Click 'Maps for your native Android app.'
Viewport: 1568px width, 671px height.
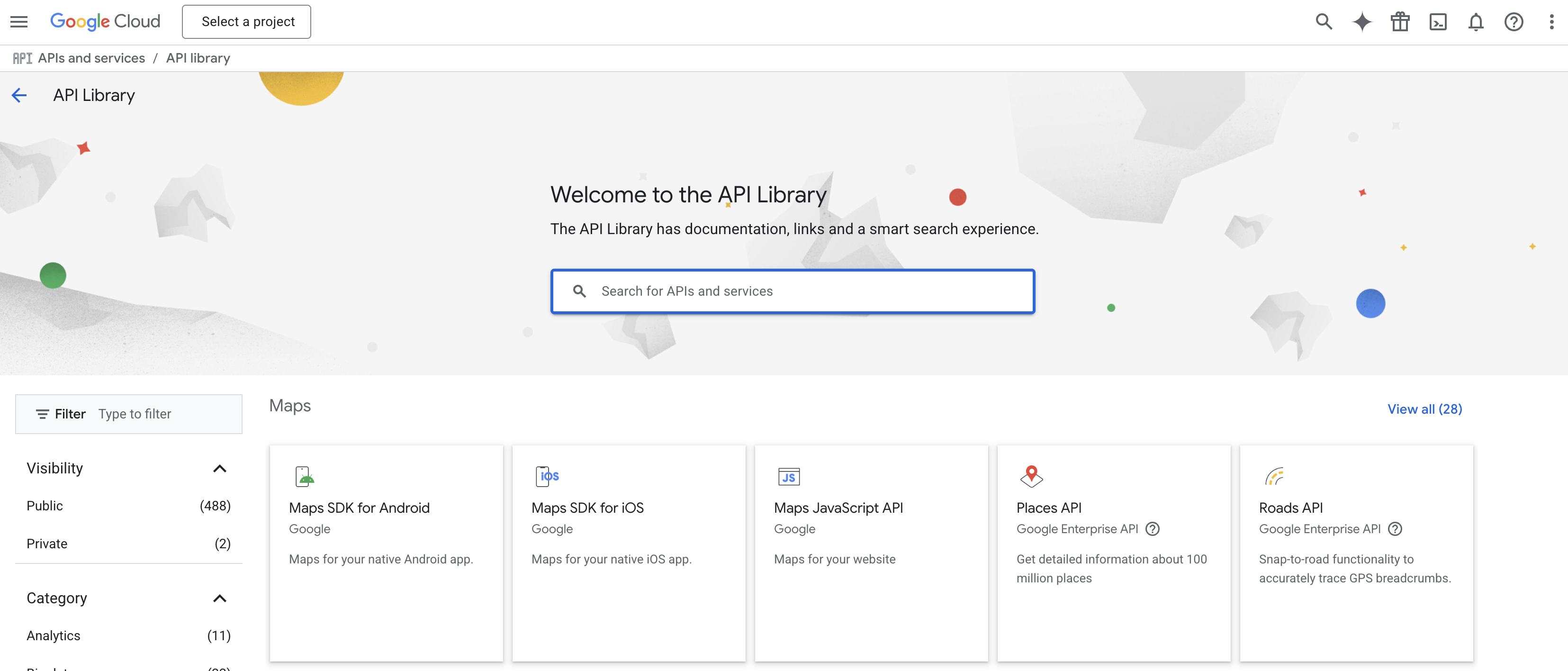[x=380, y=559]
